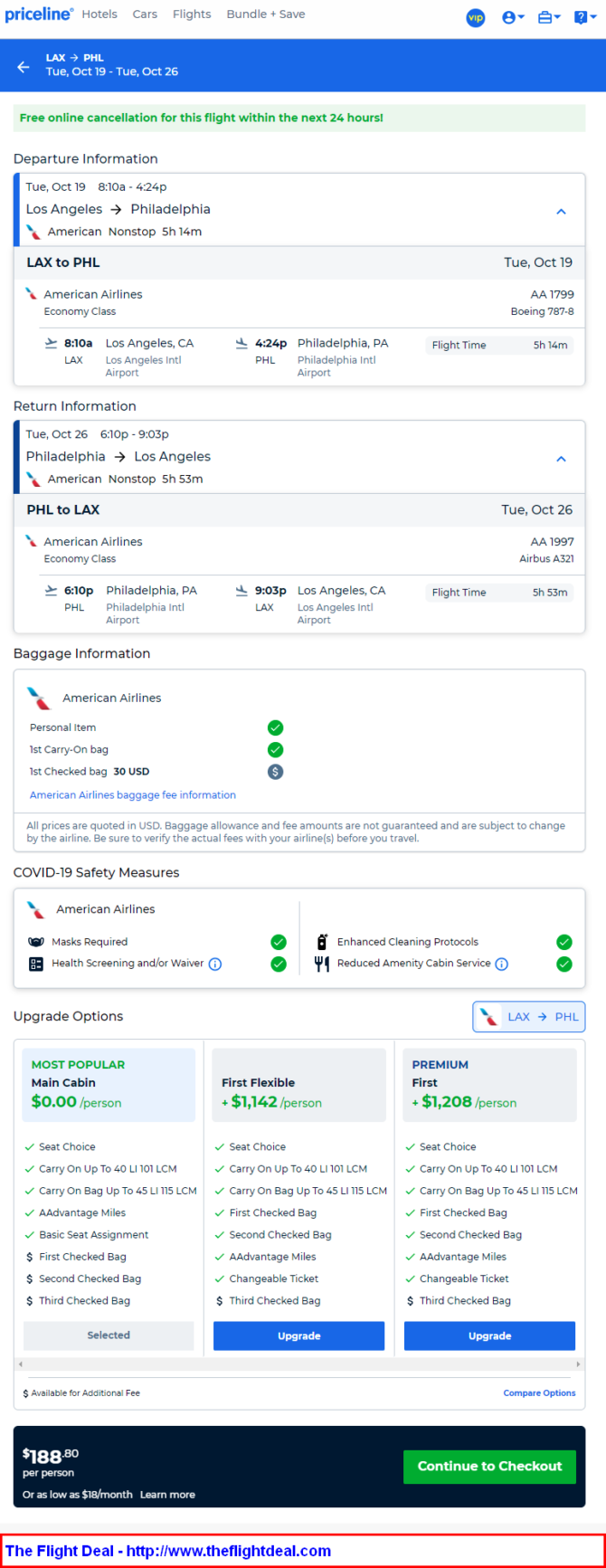Click the Masks Required green checkmark
This screenshot has height=1568, width=606.
(x=279, y=942)
